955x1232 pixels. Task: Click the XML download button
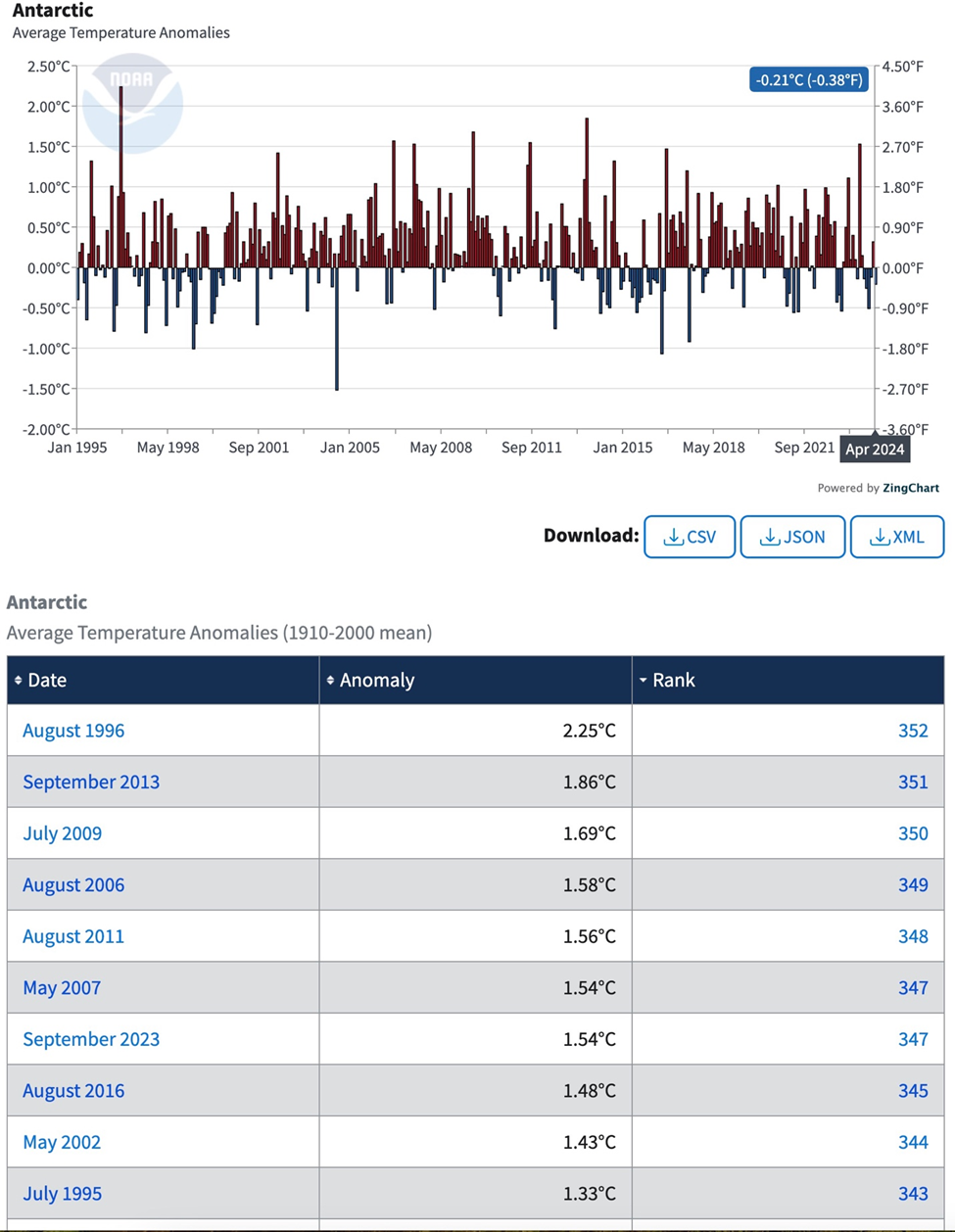[x=896, y=537]
